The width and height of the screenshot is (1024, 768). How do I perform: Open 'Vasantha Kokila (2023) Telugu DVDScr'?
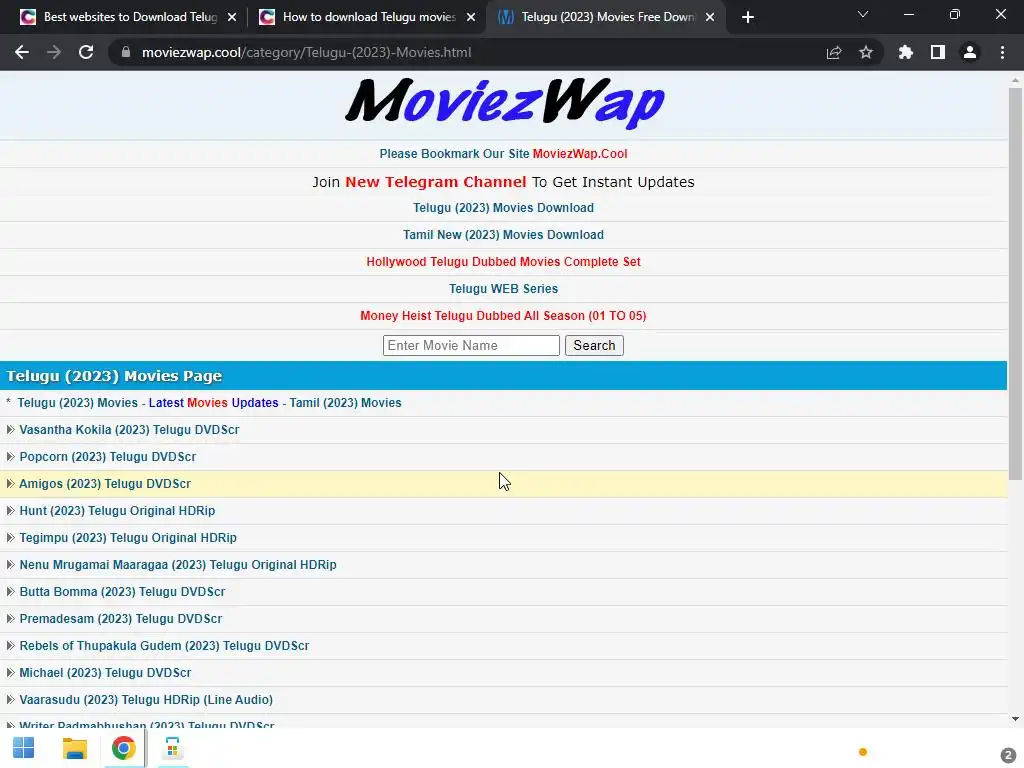pyautogui.click(x=129, y=430)
